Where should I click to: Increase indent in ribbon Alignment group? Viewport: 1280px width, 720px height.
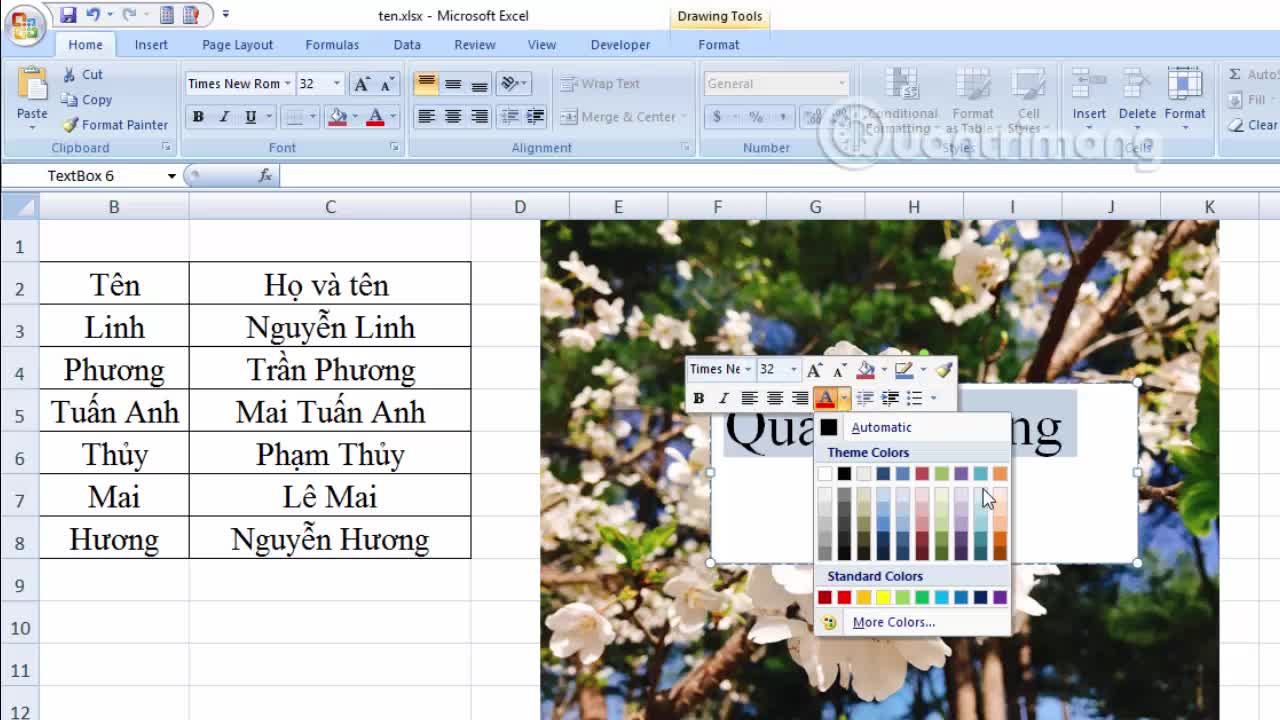click(535, 117)
